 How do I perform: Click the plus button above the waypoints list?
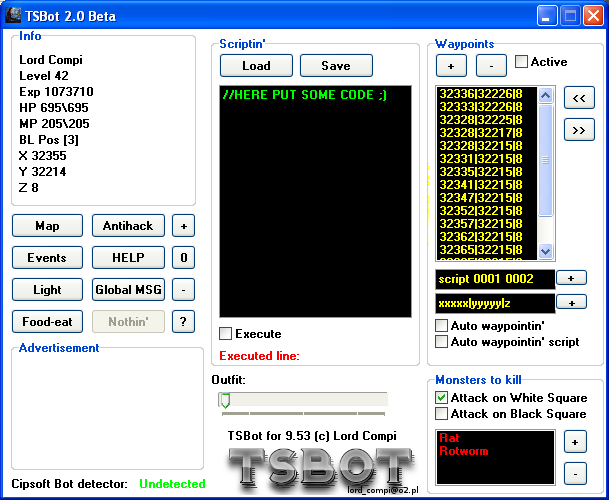click(x=450, y=65)
